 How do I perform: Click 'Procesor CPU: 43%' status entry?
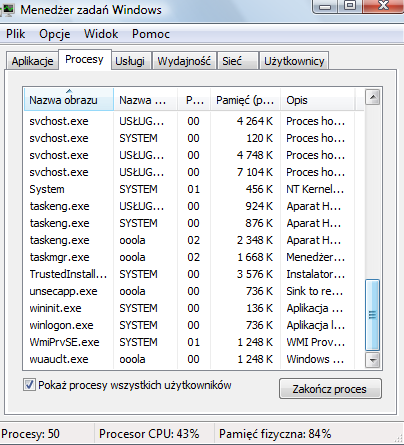click(x=149, y=434)
